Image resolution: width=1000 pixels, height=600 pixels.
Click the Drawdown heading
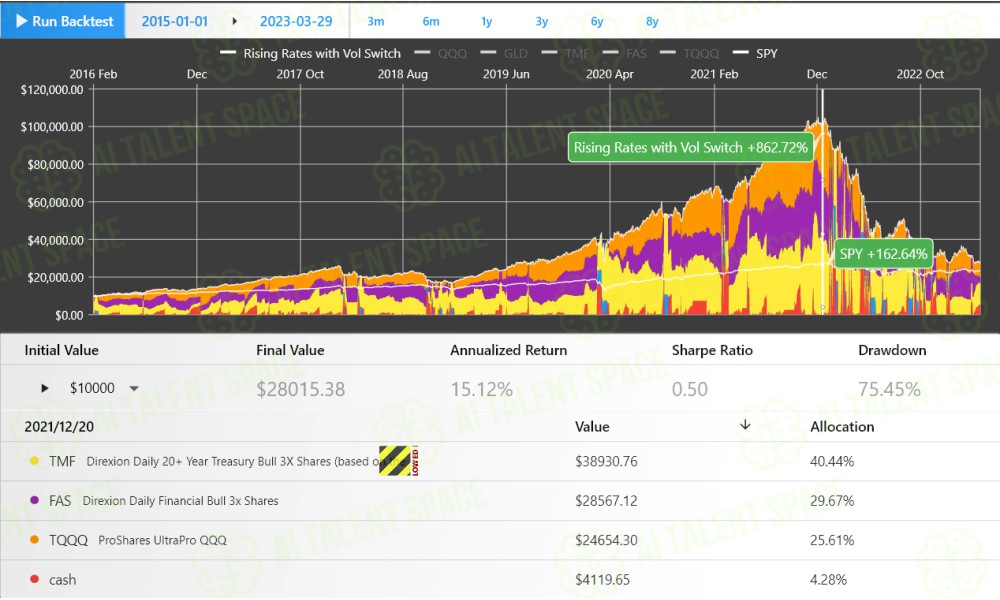coord(892,350)
